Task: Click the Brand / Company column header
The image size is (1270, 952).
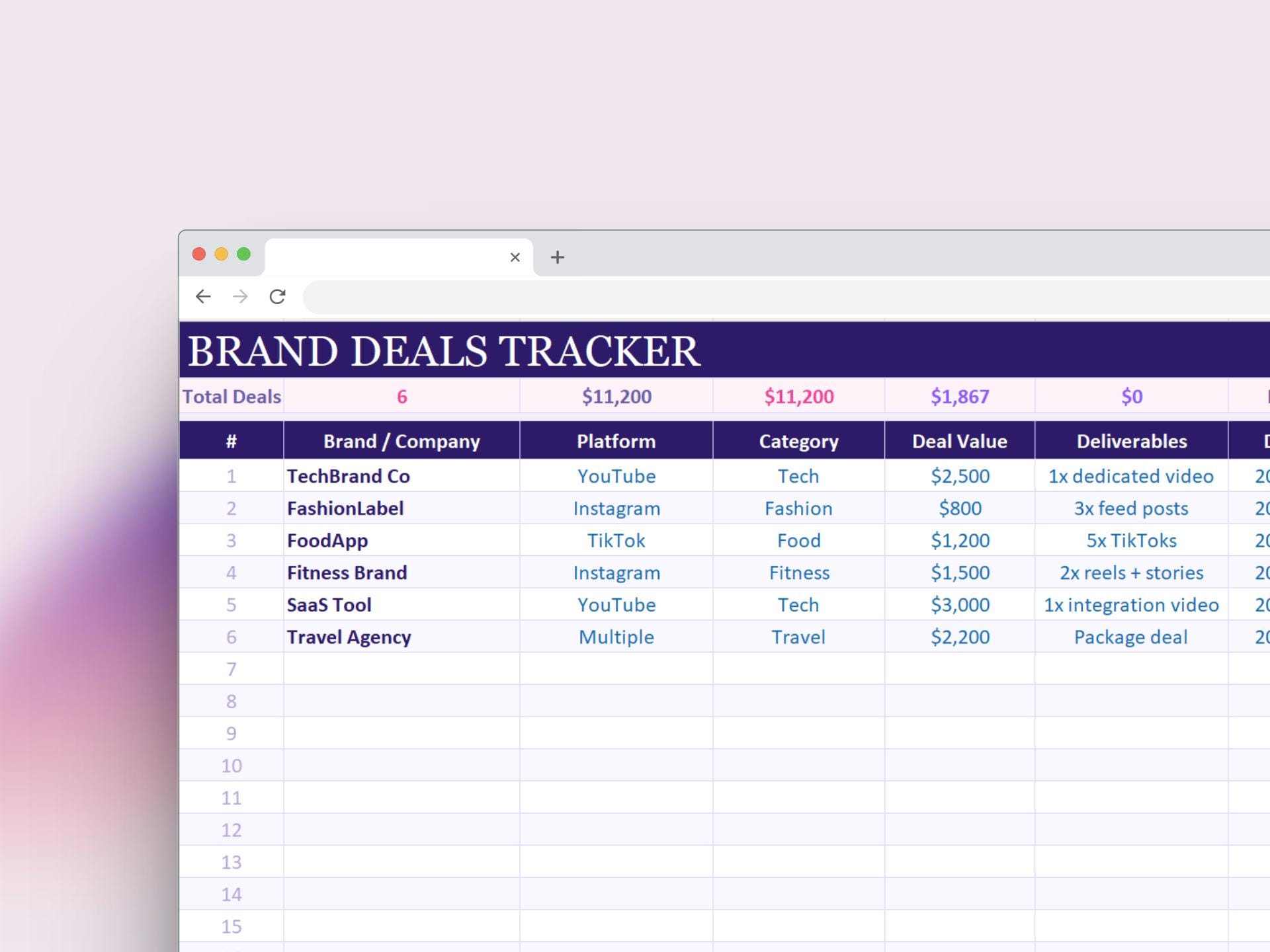Action: pyautogui.click(x=402, y=441)
